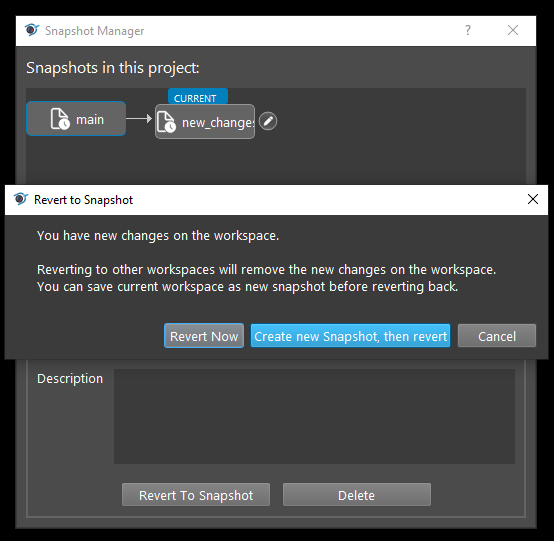Cancel the revert dialog
The image size is (554, 541).
click(x=497, y=336)
